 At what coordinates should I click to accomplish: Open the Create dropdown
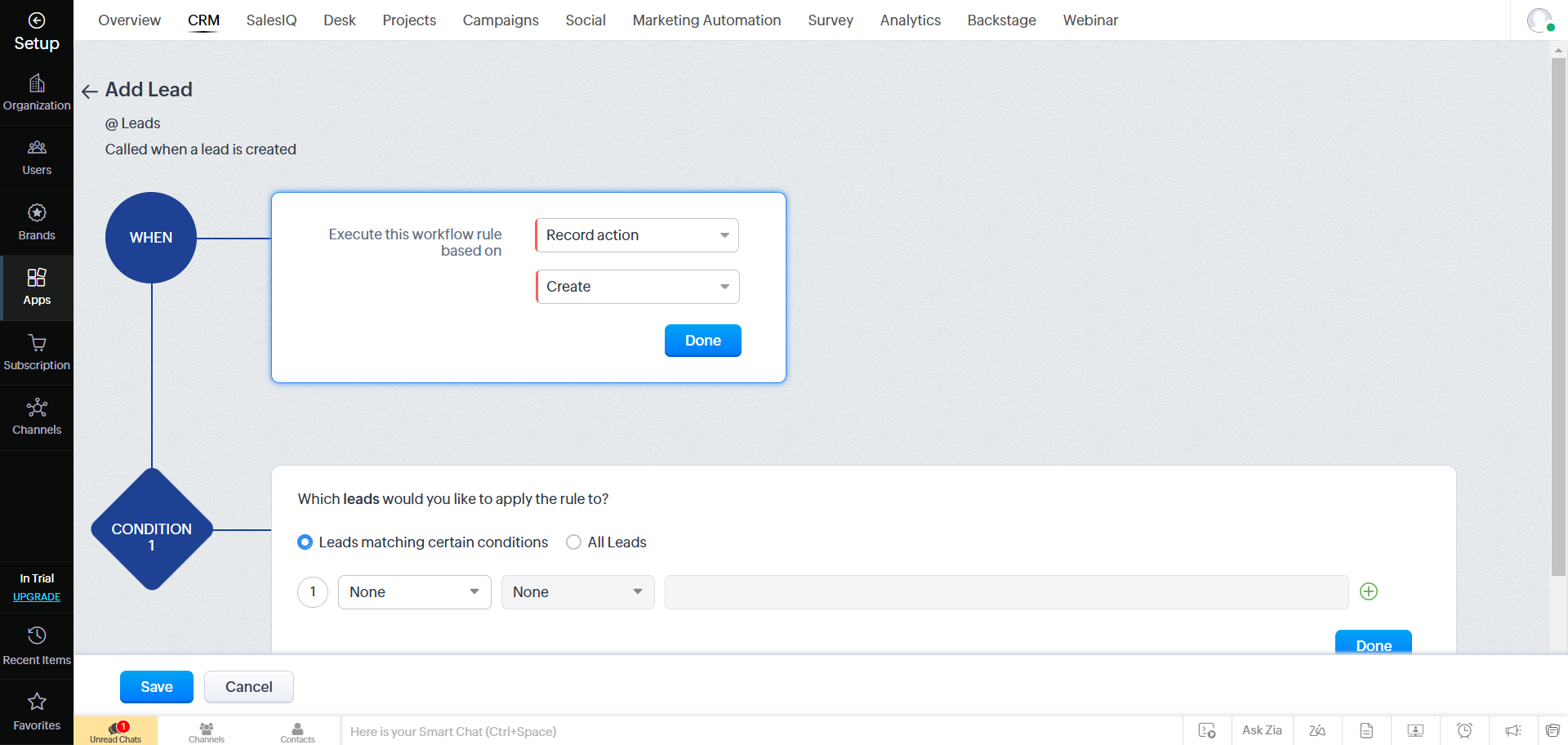coord(637,287)
